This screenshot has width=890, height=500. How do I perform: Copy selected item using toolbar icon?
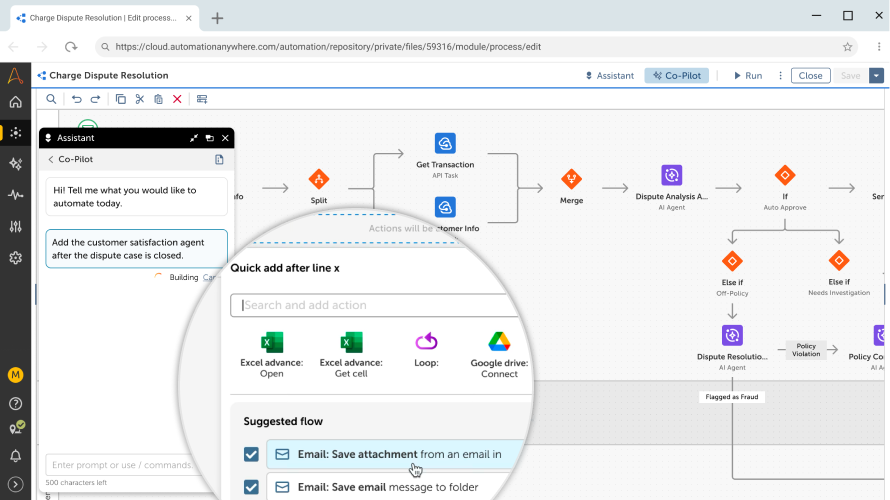click(120, 99)
